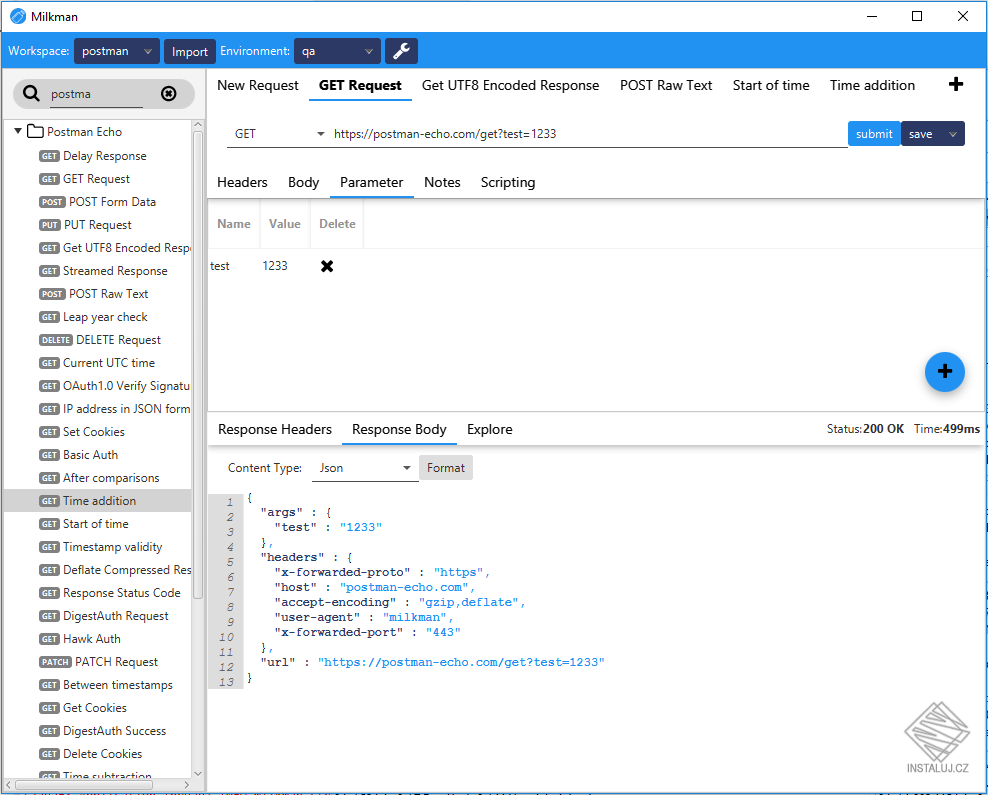This screenshot has height=795, width=988.
Task: Collapse the Postman Echo folder
Action: coord(18,131)
